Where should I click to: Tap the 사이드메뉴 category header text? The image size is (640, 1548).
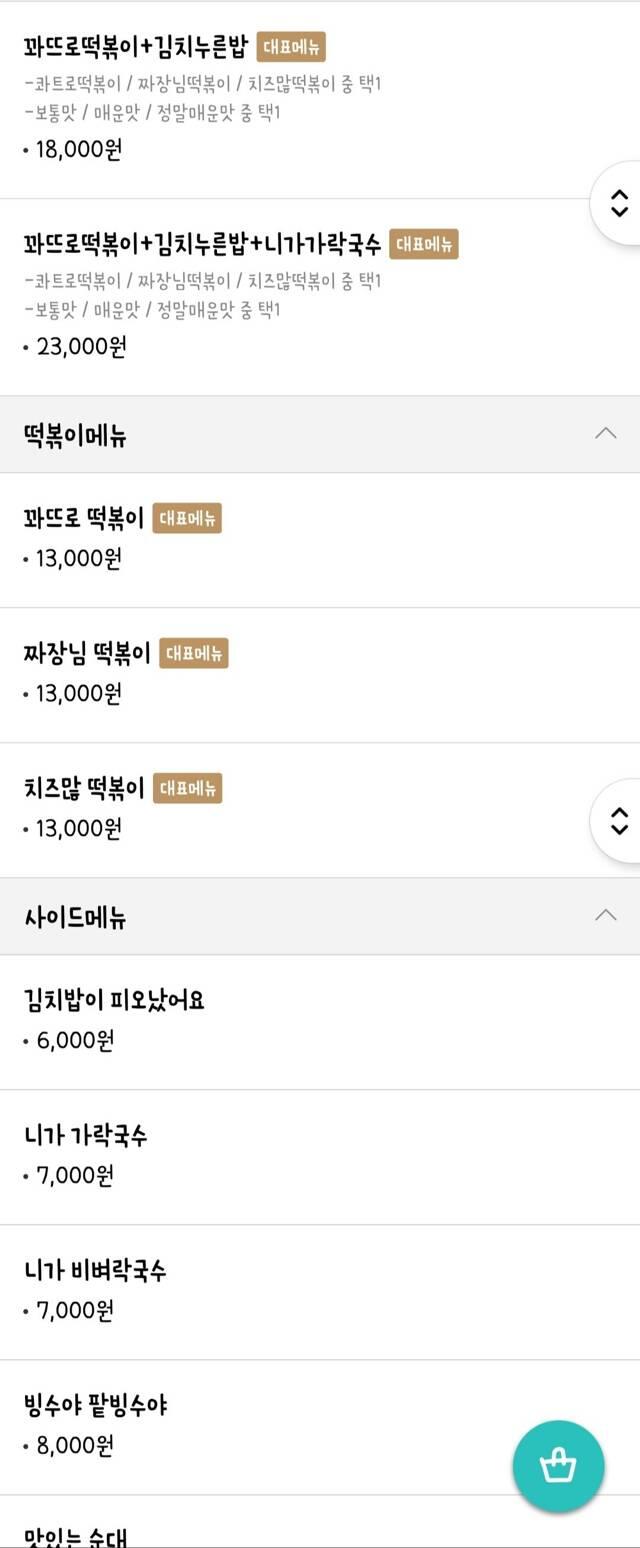[75, 917]
